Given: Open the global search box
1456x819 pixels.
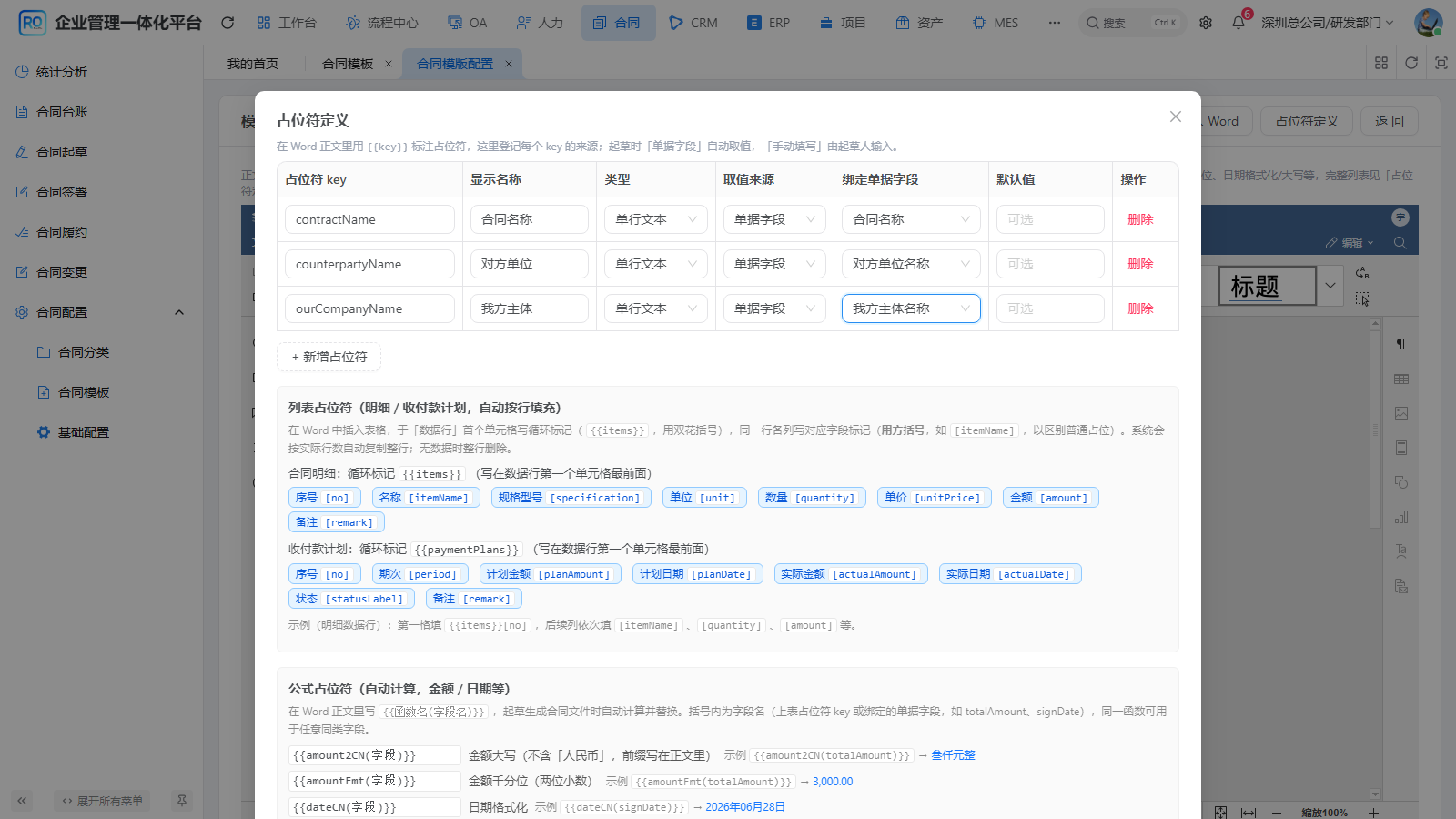Looking at the screenshot, I should pyautogui.click(x=1133, y=23).
